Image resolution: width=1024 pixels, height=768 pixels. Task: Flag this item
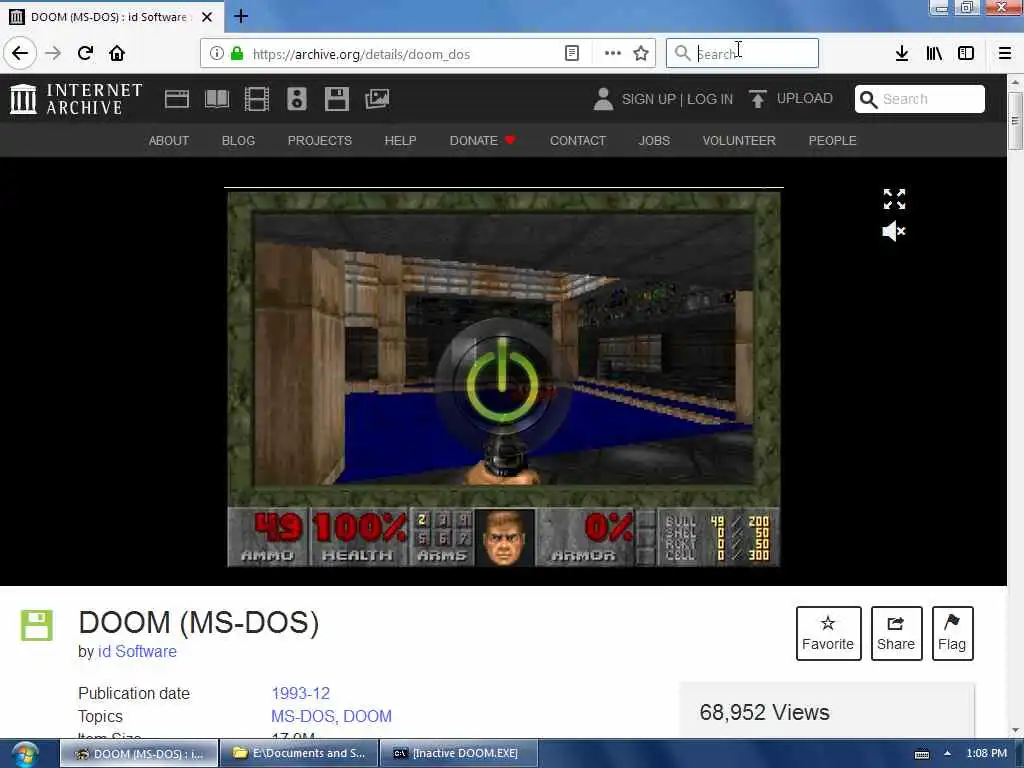tap(952, 633)
